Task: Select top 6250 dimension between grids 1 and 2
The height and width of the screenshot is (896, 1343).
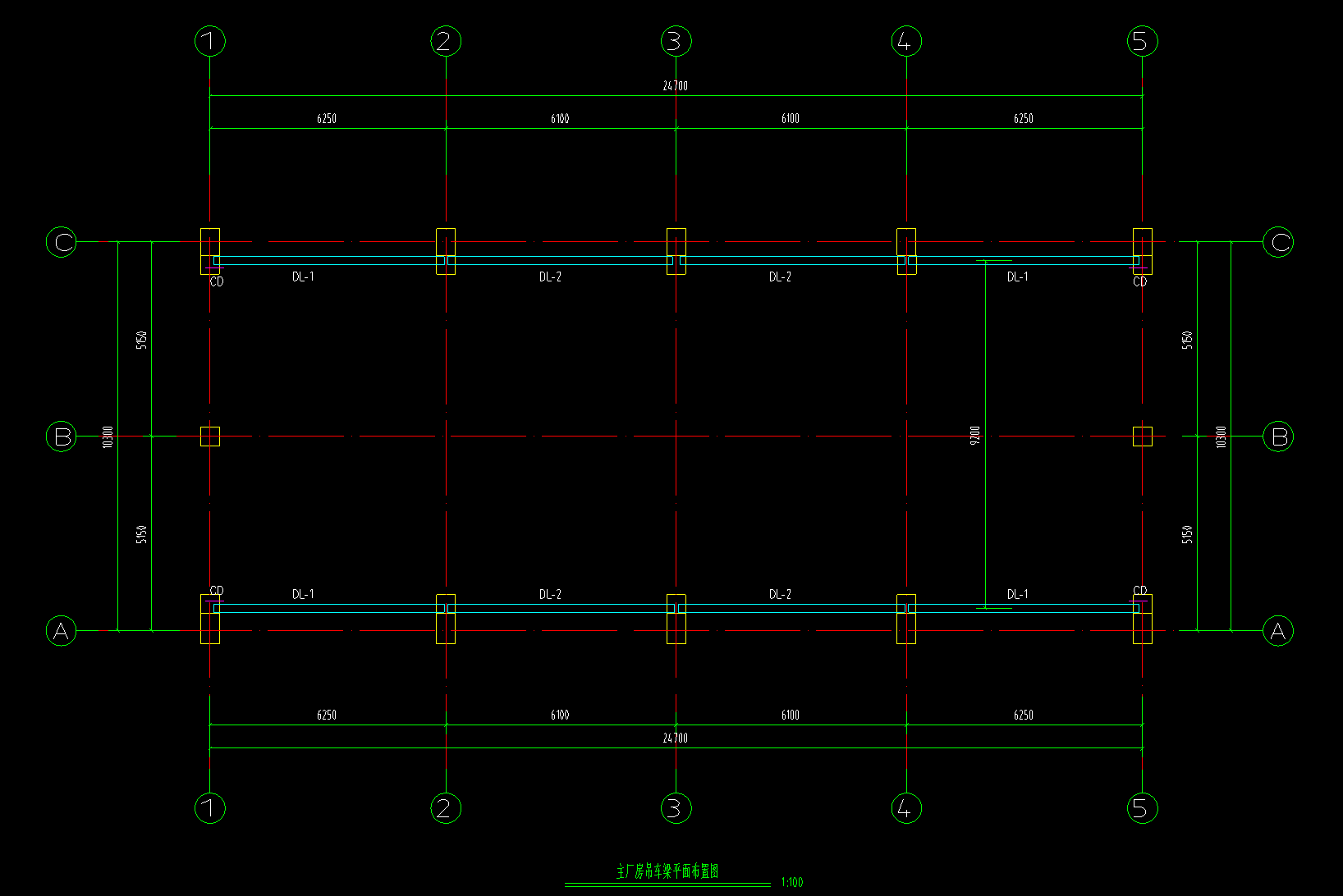Action: point(327,119)
